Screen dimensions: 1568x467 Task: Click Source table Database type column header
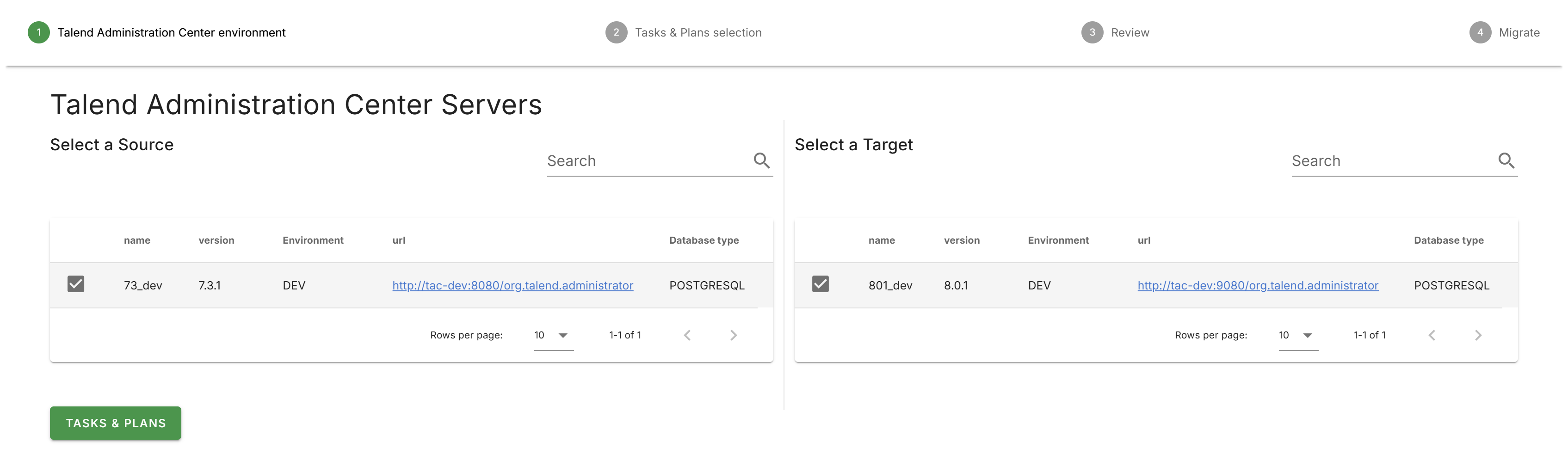704,240
